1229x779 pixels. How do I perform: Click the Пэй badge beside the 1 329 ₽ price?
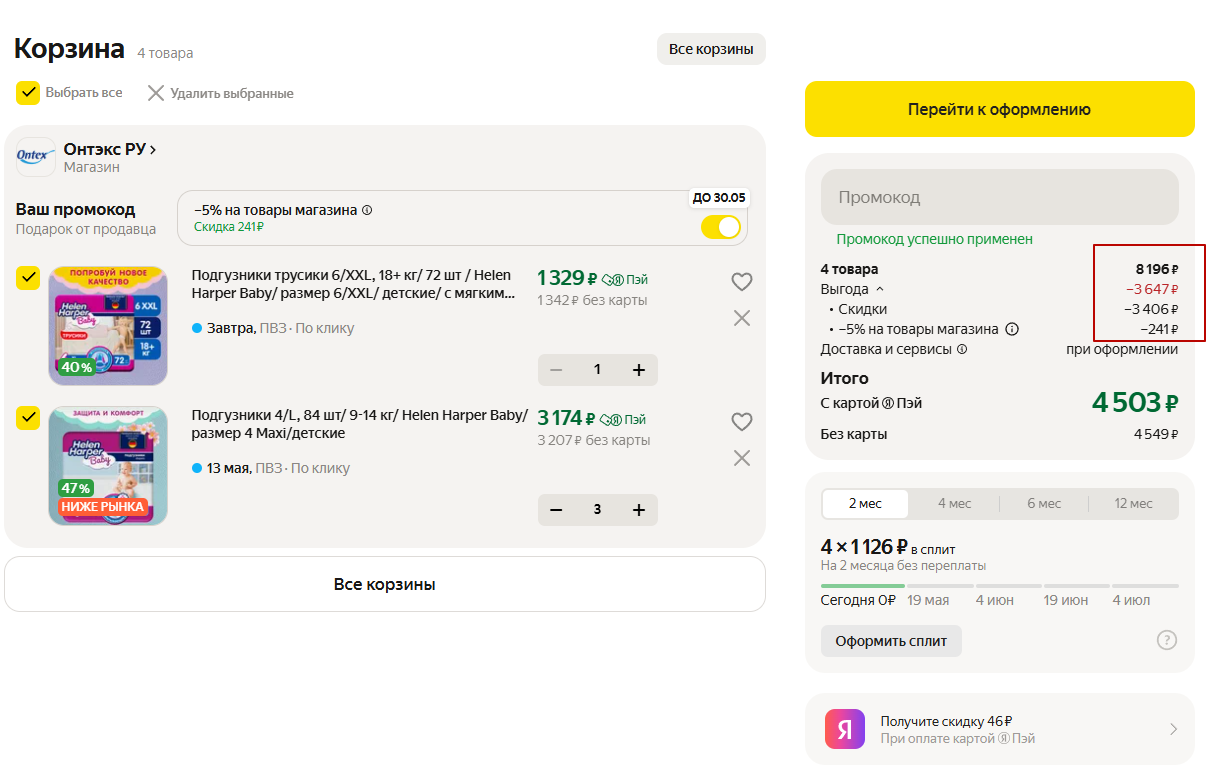click(x=625, y=280)
